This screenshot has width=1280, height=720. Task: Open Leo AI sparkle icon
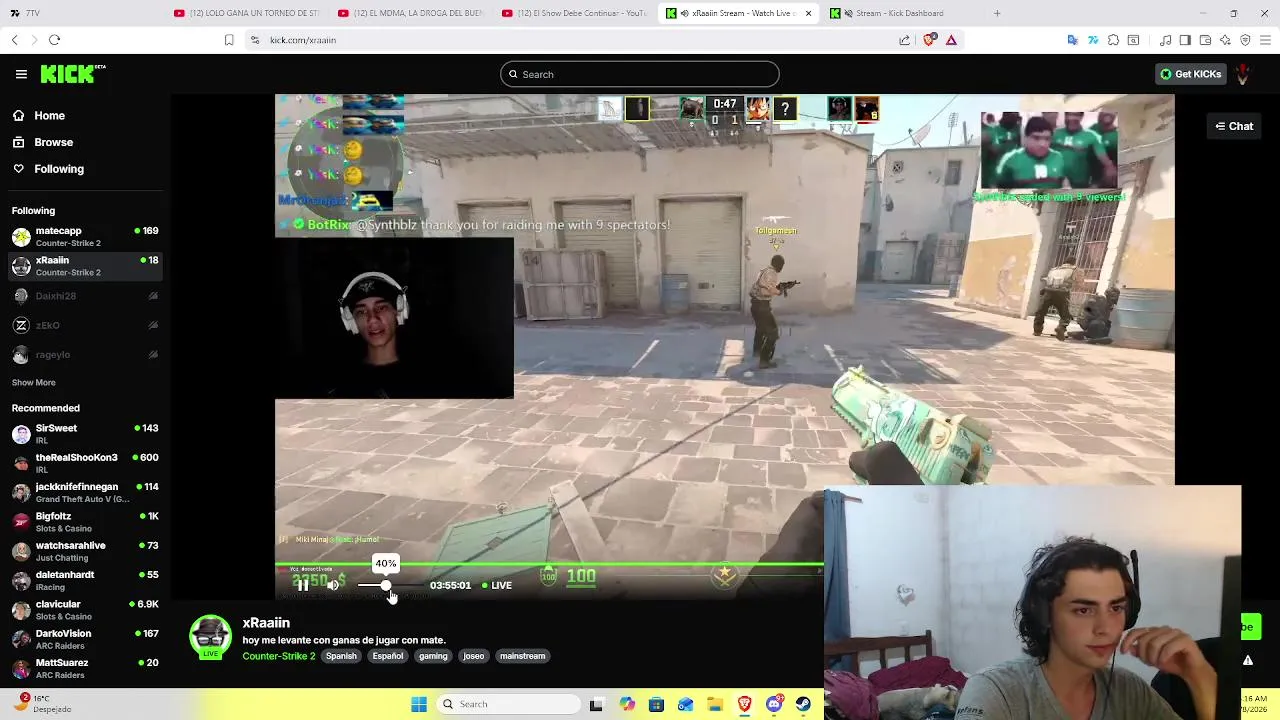click(1225, 40)
